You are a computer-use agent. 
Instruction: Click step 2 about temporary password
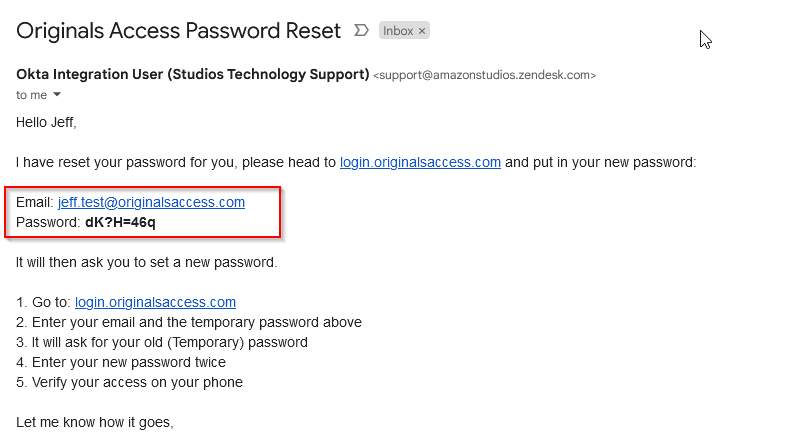click(189, 322)
